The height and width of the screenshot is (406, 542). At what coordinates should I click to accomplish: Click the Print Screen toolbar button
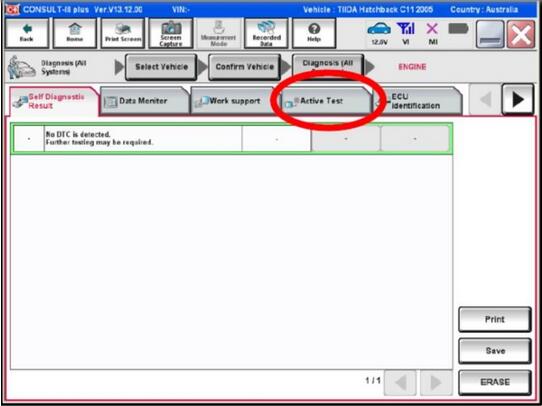[x=123, y=33]
